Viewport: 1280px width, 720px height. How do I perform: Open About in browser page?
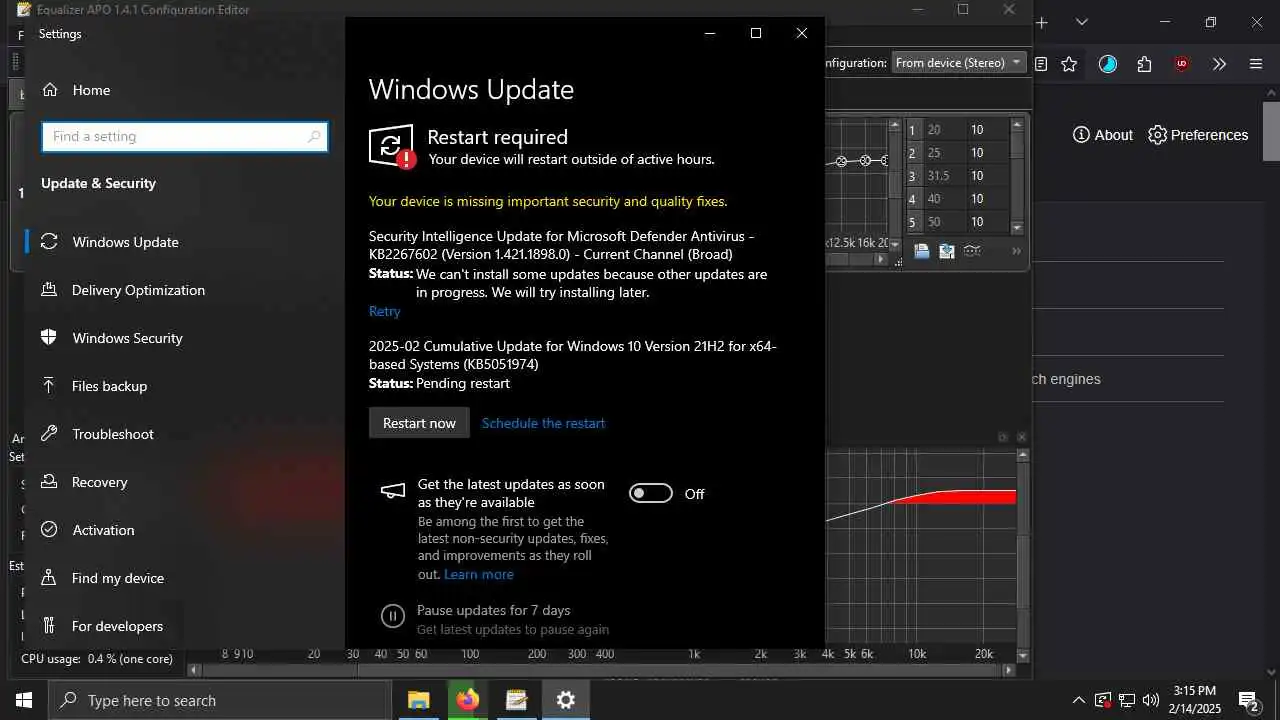coord(1103,135)
